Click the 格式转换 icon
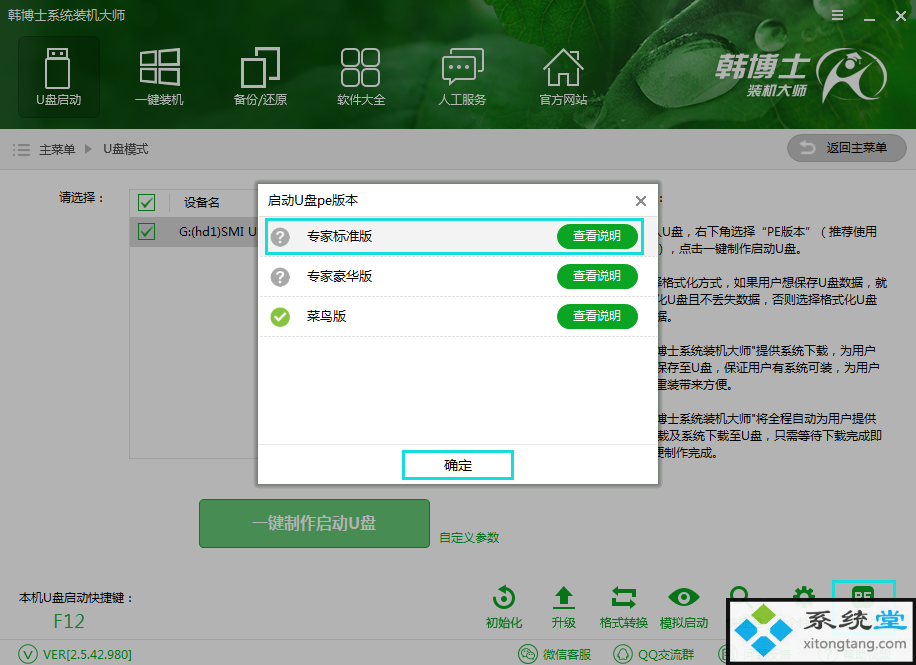This screenshot has height=665, width=916. coord(623,607)
